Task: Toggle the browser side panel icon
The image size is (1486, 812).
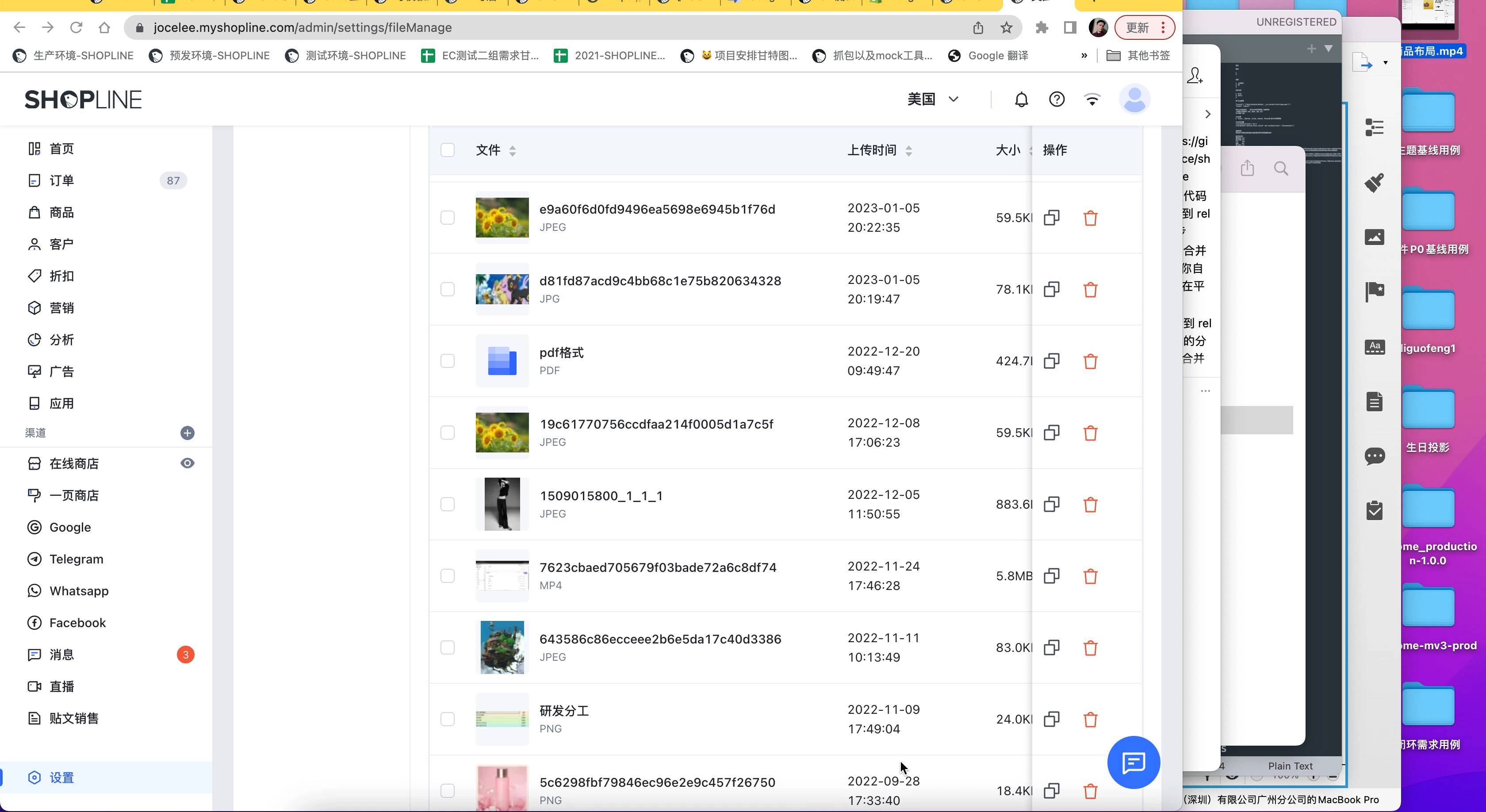Action: pos(1070,27)
